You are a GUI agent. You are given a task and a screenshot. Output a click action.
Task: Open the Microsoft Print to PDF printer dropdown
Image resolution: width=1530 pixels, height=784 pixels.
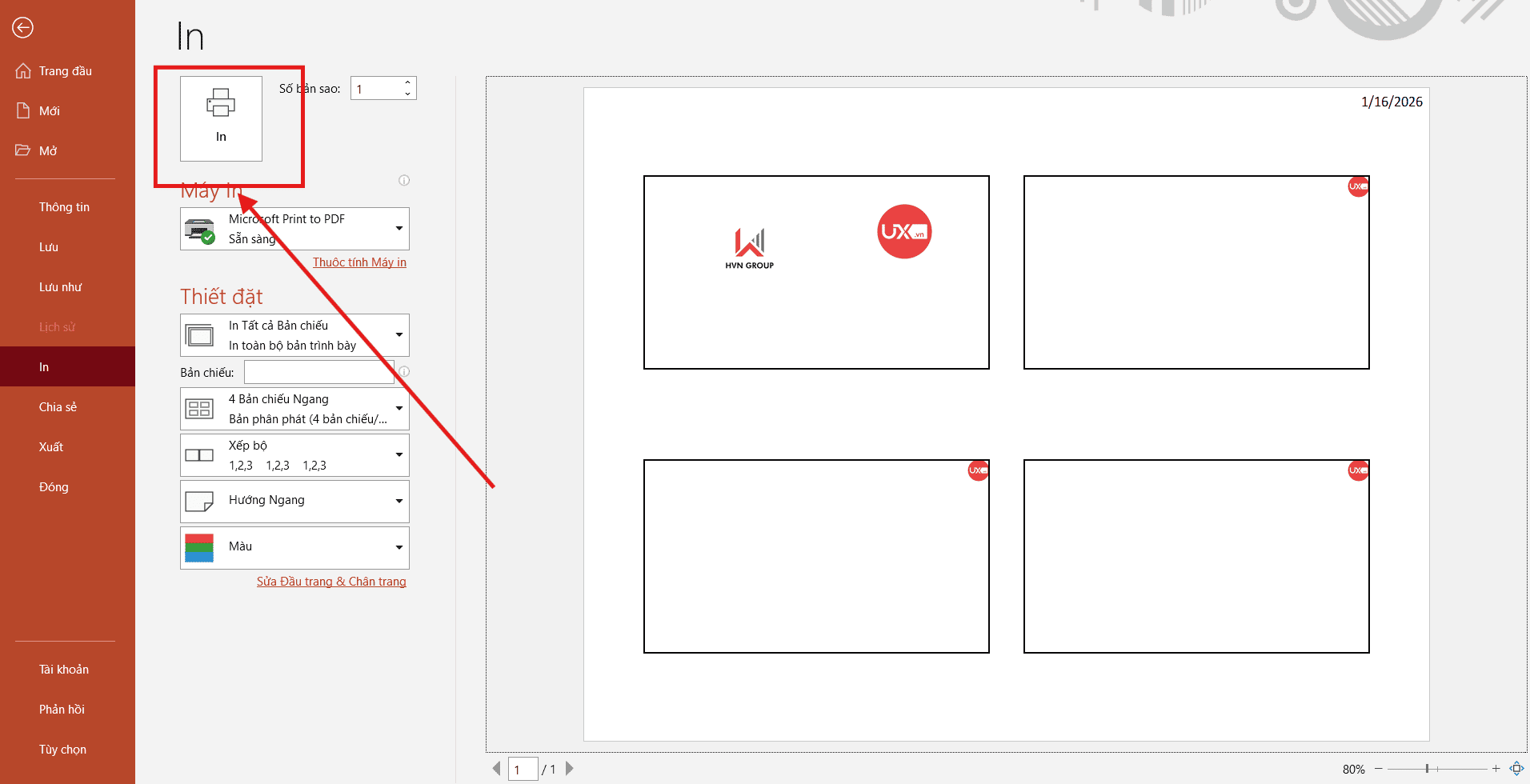(399, 228)
